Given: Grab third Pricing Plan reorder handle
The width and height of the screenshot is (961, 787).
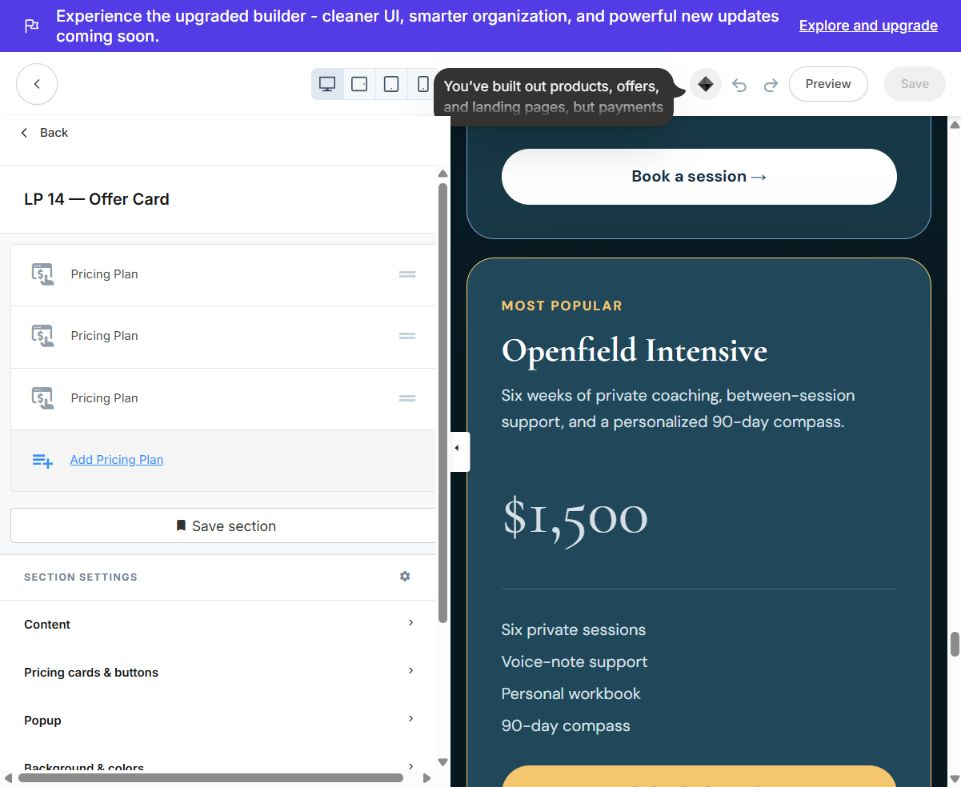Looking at the screenshot, I should point(407,398).
